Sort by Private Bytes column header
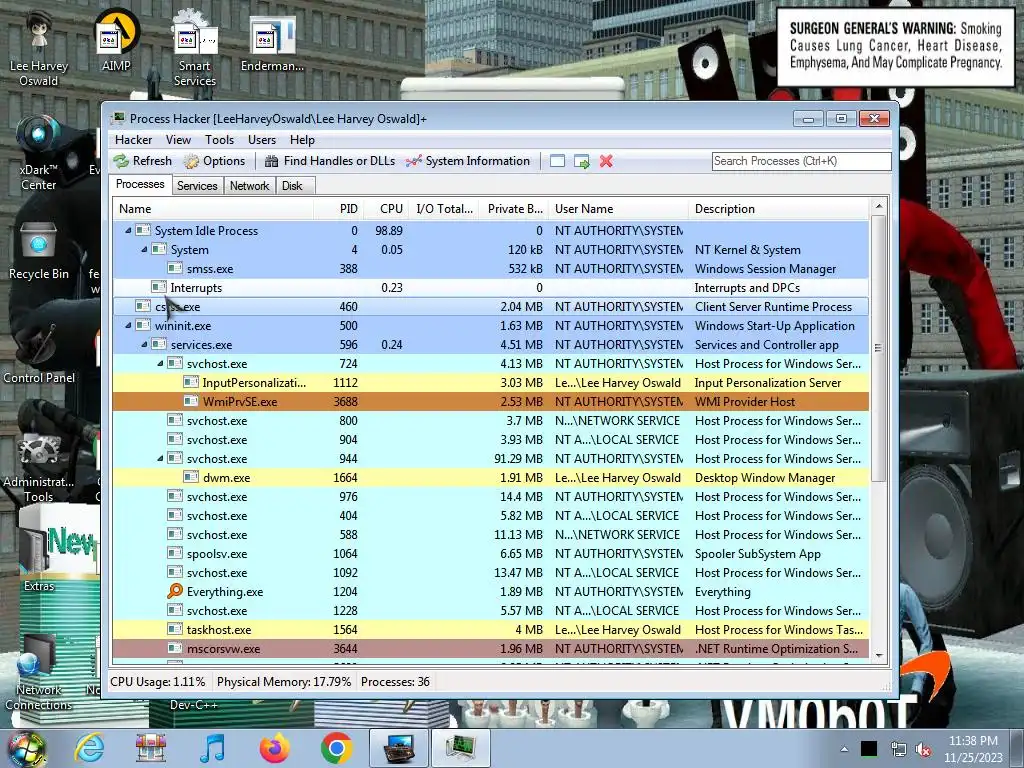This screenshot has height=768, width=1024. tap(515, 209)
